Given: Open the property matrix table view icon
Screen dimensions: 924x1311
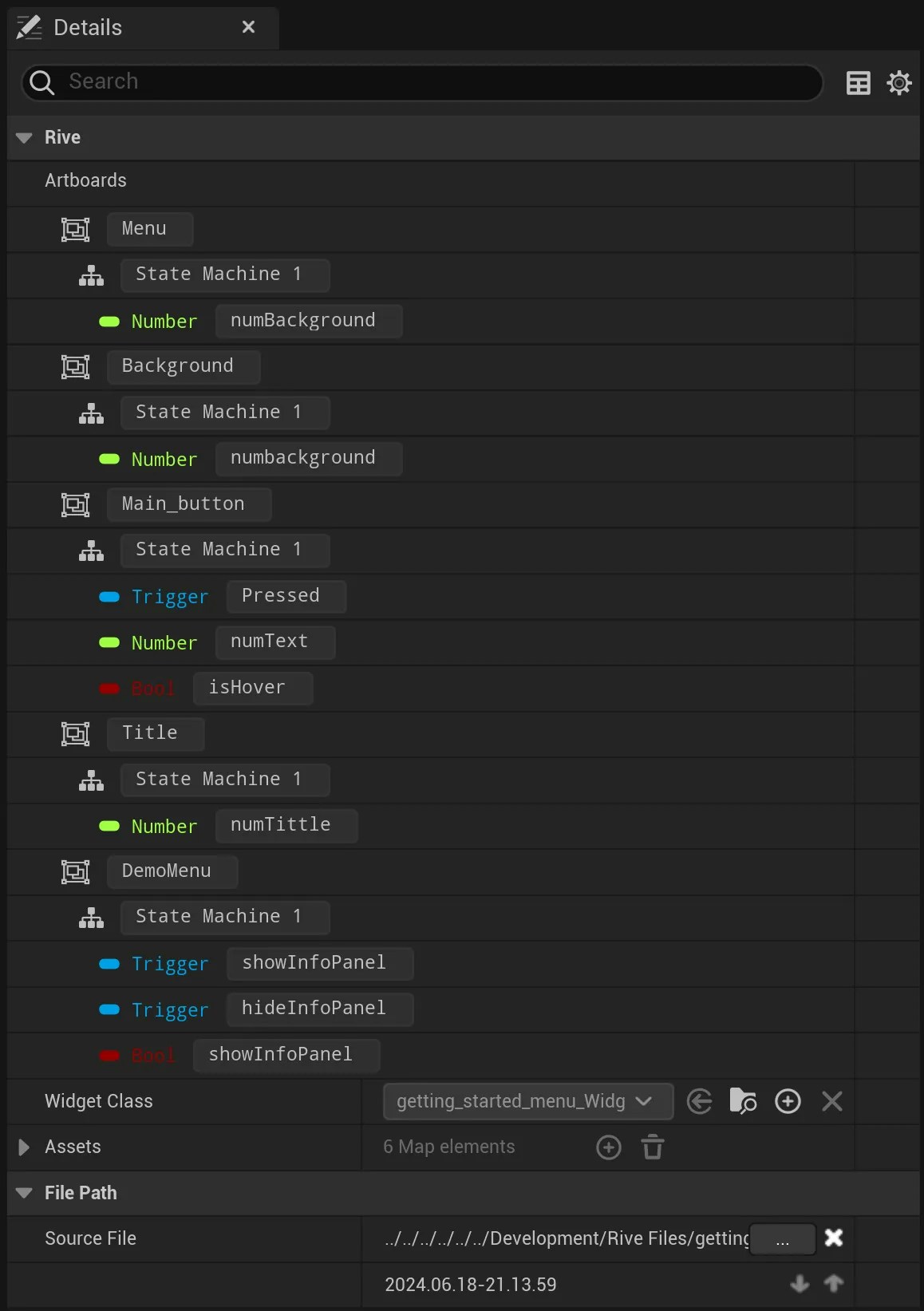Looking at the screenshot, I should (x=859, y=83).
